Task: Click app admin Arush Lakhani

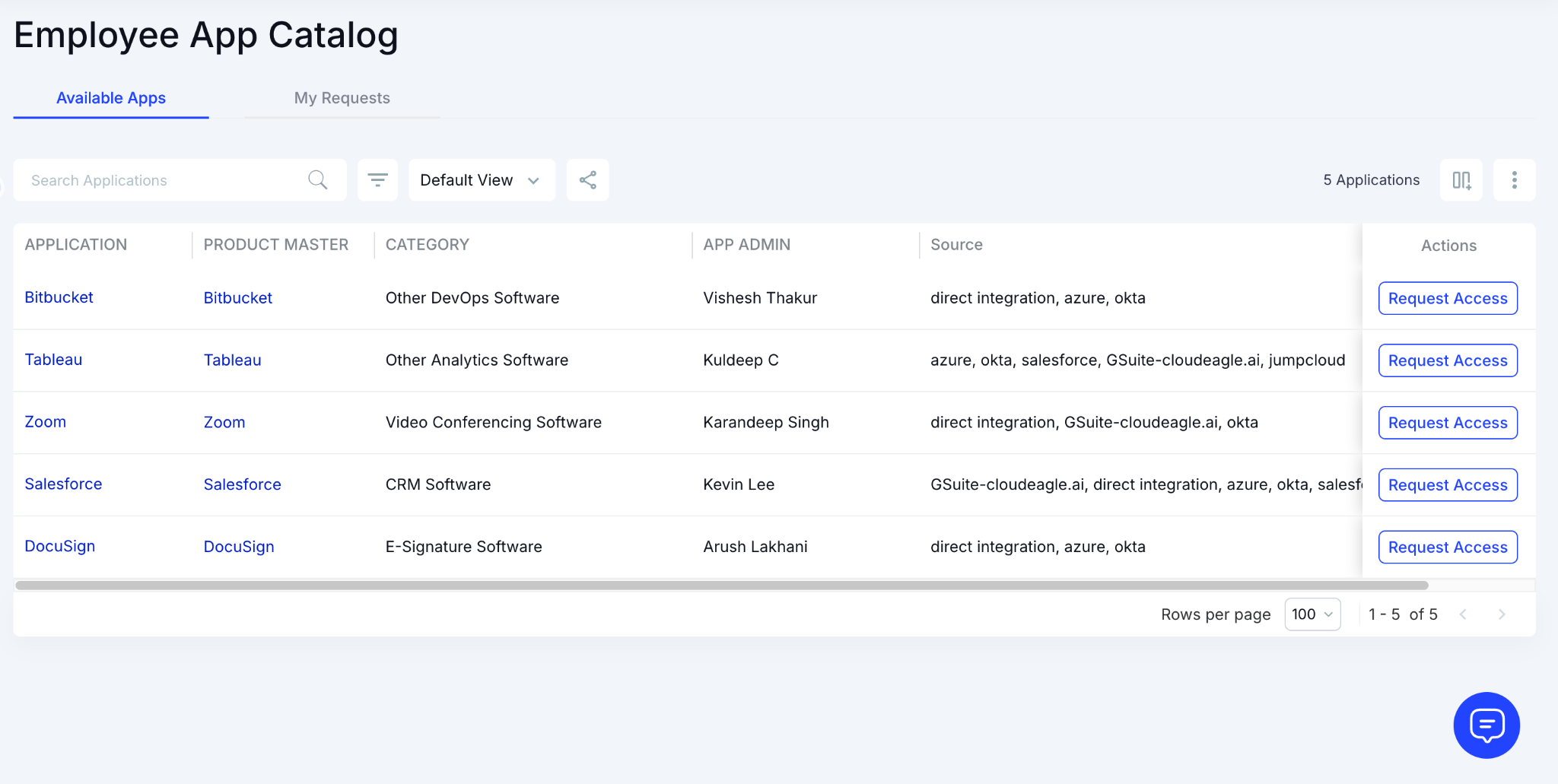Action: 755,548
